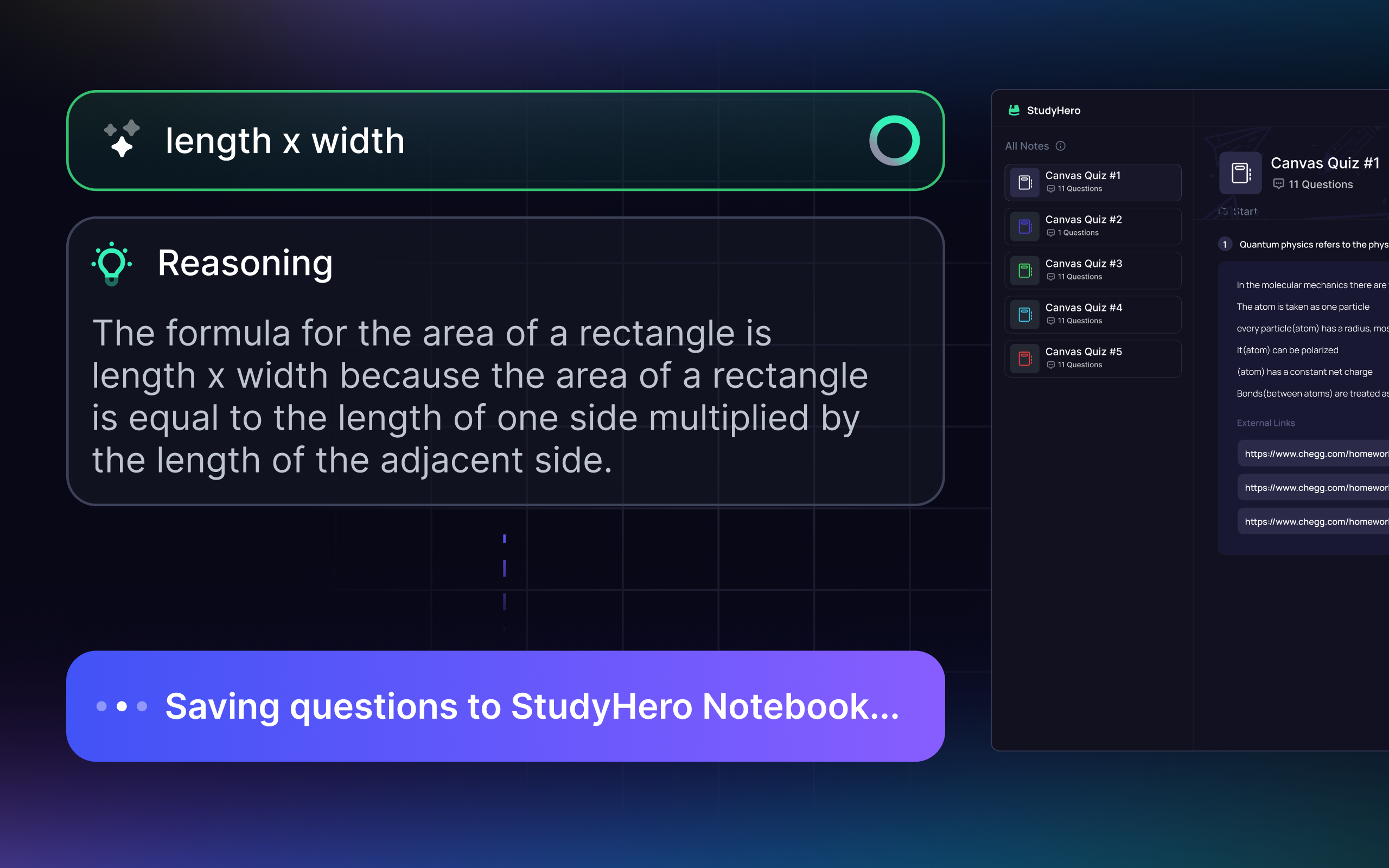1389x868 pixels.
Task: Click the blue notebook icon for Canvas Quiz #4
Action: point(1024,315)
